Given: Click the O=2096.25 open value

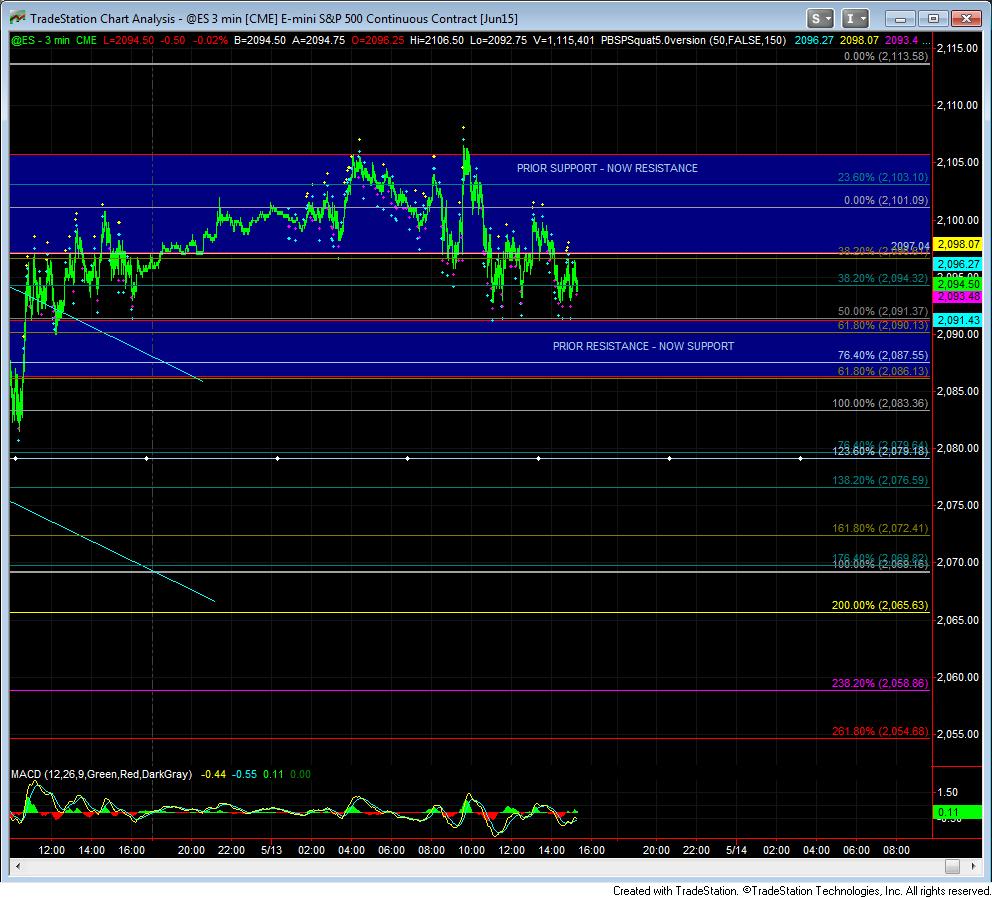Looking at the screenshot, I should 377,40.
